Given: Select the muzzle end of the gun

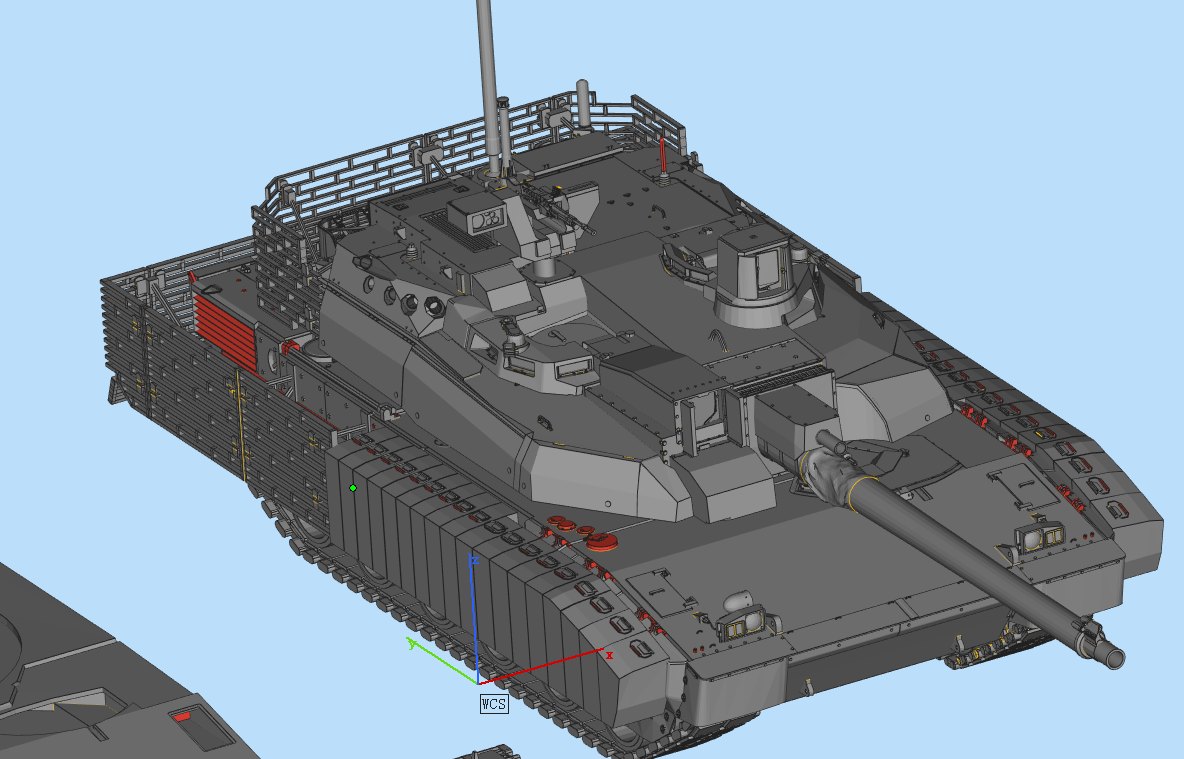Looking at the screenshot, I should (x=1112, y=654).
